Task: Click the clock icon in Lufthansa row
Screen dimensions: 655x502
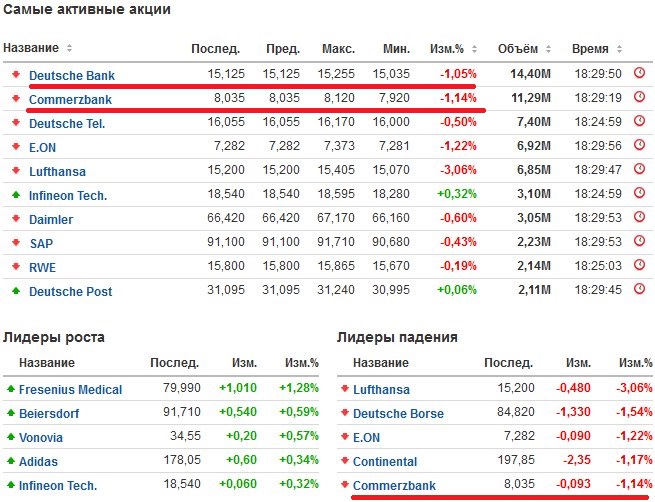Action: (640, 170)
